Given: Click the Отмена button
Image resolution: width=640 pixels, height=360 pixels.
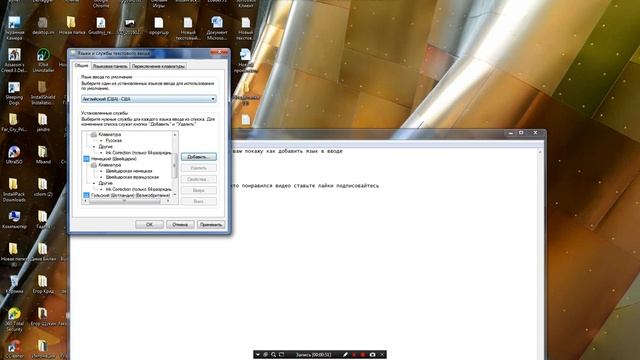Looking at the screenshot, I should [x=180, y=224].
